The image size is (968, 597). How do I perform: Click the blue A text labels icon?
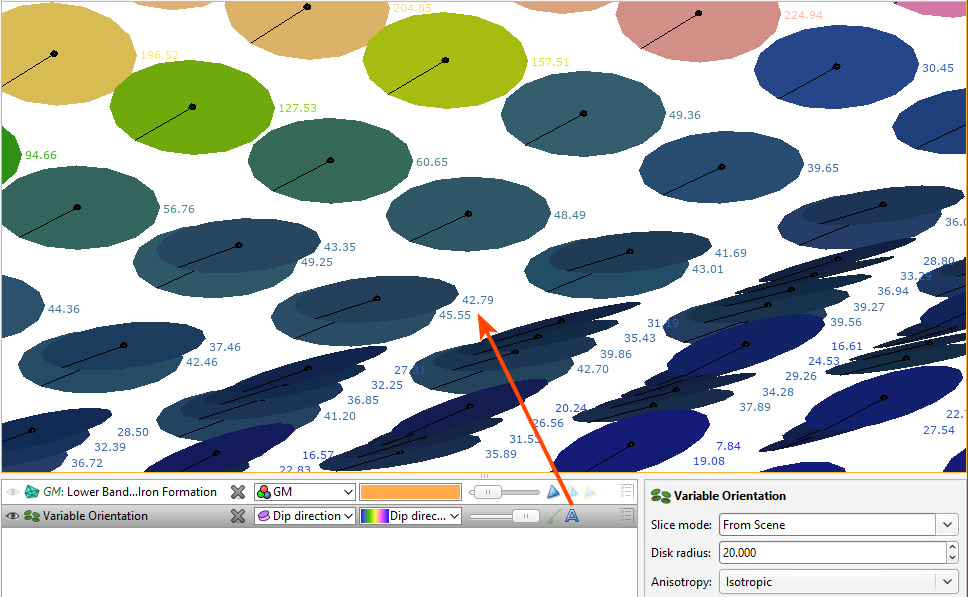[x=571, y=516]
